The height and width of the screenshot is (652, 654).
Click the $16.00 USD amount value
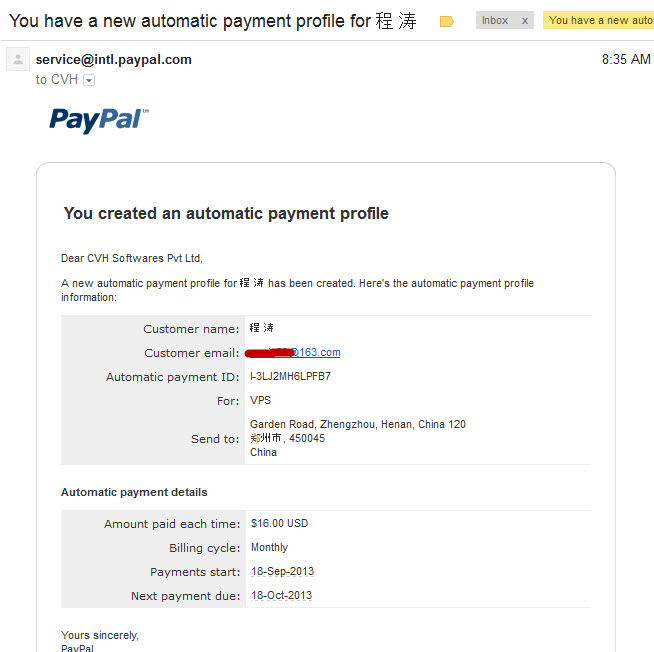[x=279, y=523]
